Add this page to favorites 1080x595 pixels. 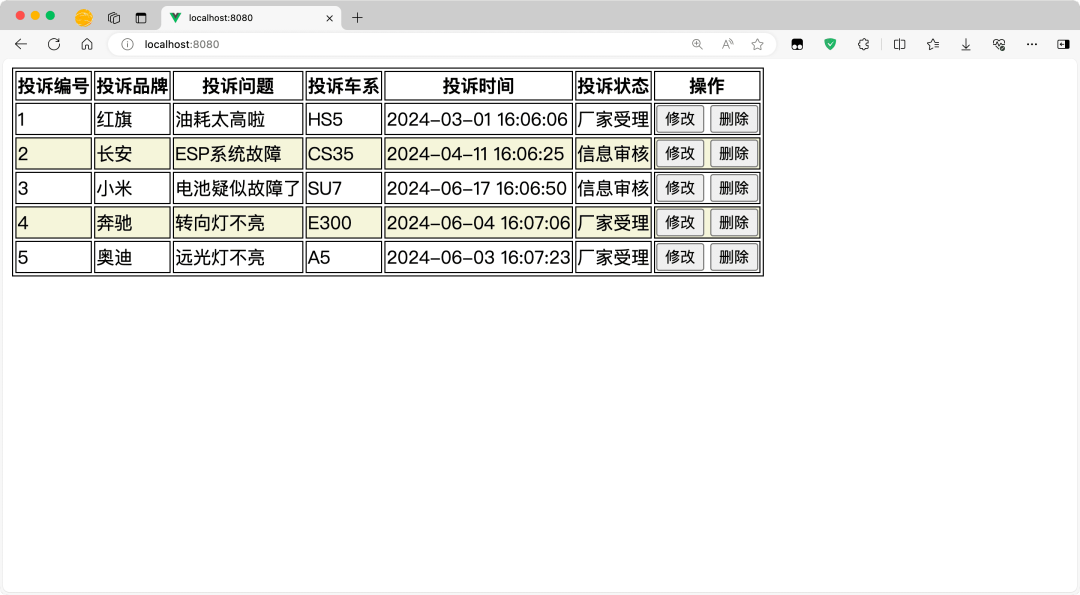coord(758,44)
